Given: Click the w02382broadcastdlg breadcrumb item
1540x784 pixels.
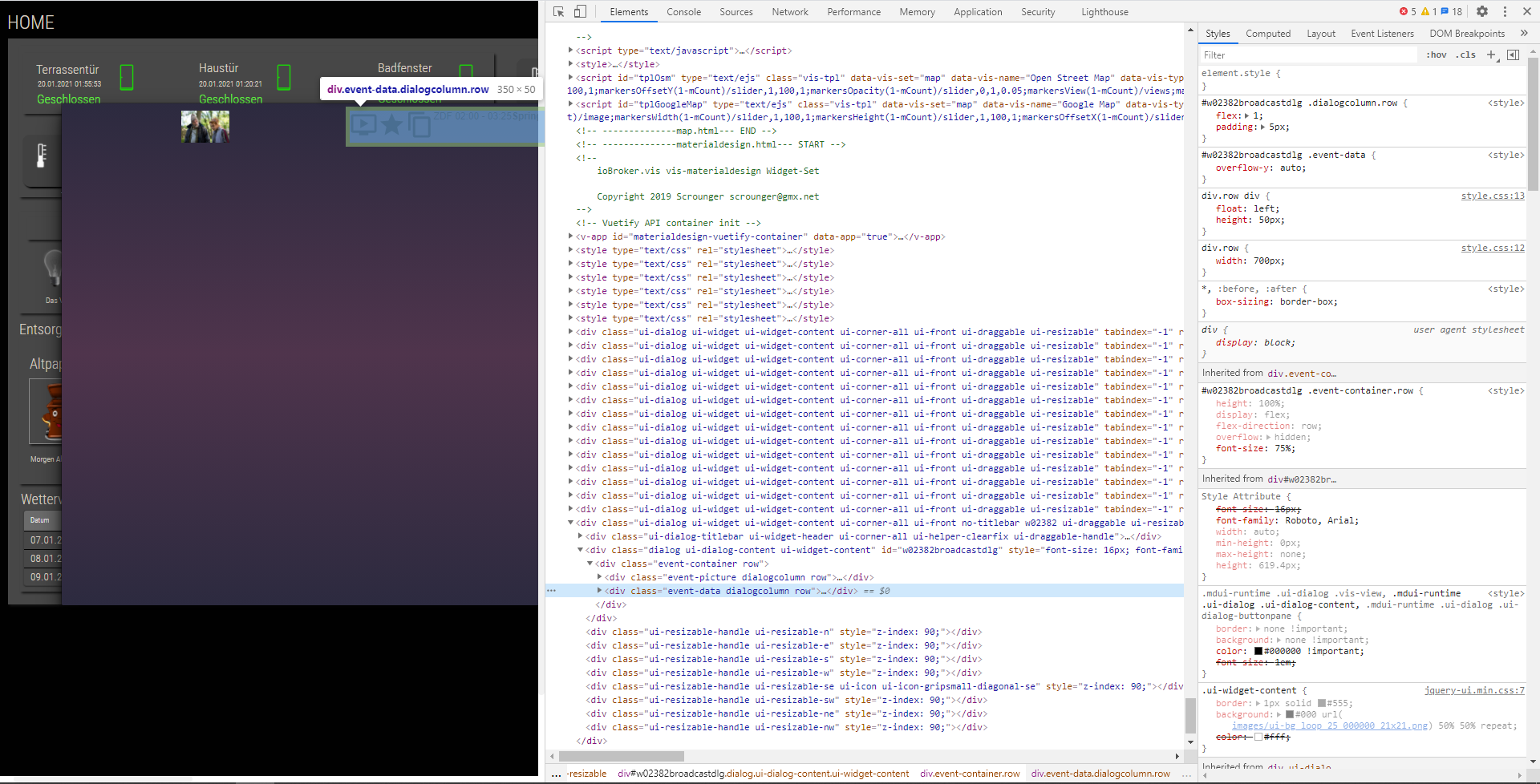Looking at the screenshot, I should coord(763,774).
